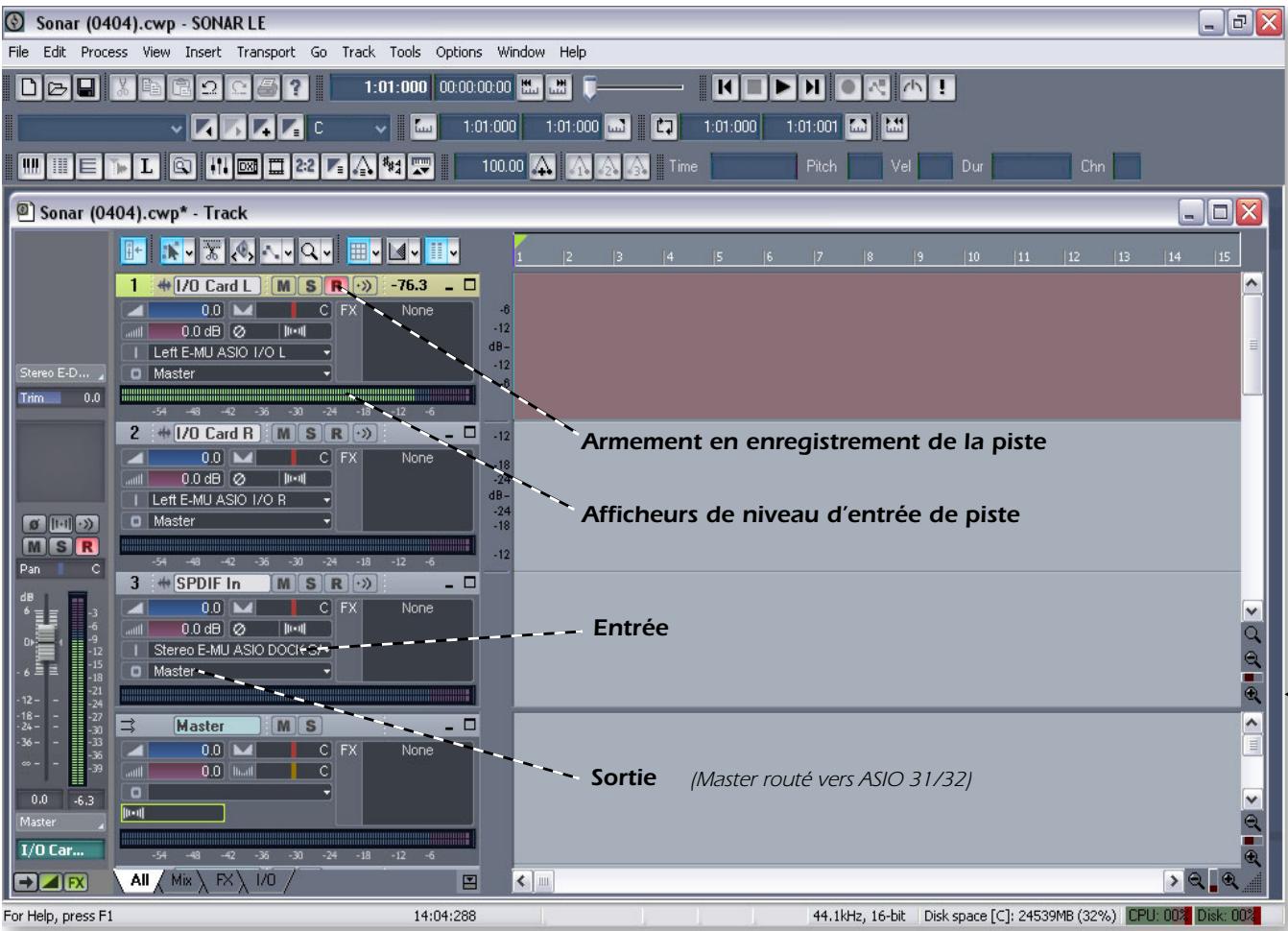Click the 1:01:000 Now time field
Image resolution: width=1288 pixels, height=931 pixels.
point(380,87)
